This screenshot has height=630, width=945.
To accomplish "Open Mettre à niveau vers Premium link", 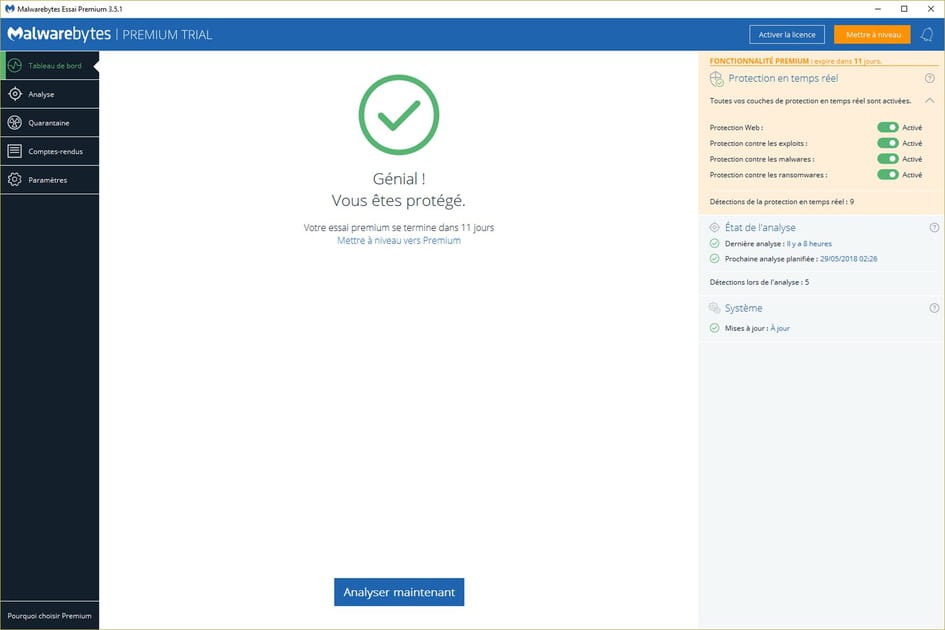I will [x=398, y=240].
